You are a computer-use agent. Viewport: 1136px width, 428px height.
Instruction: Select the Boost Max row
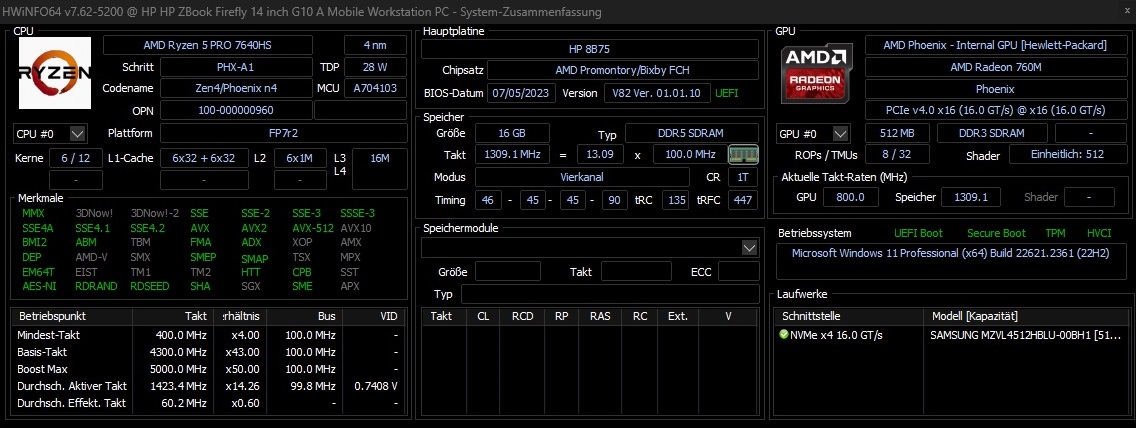(209, 369)
